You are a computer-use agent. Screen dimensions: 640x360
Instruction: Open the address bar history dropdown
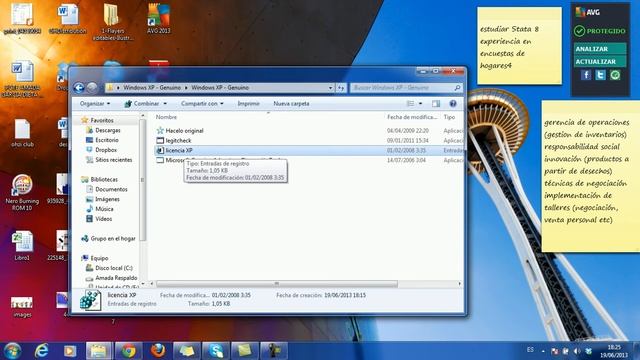point(331,88)
